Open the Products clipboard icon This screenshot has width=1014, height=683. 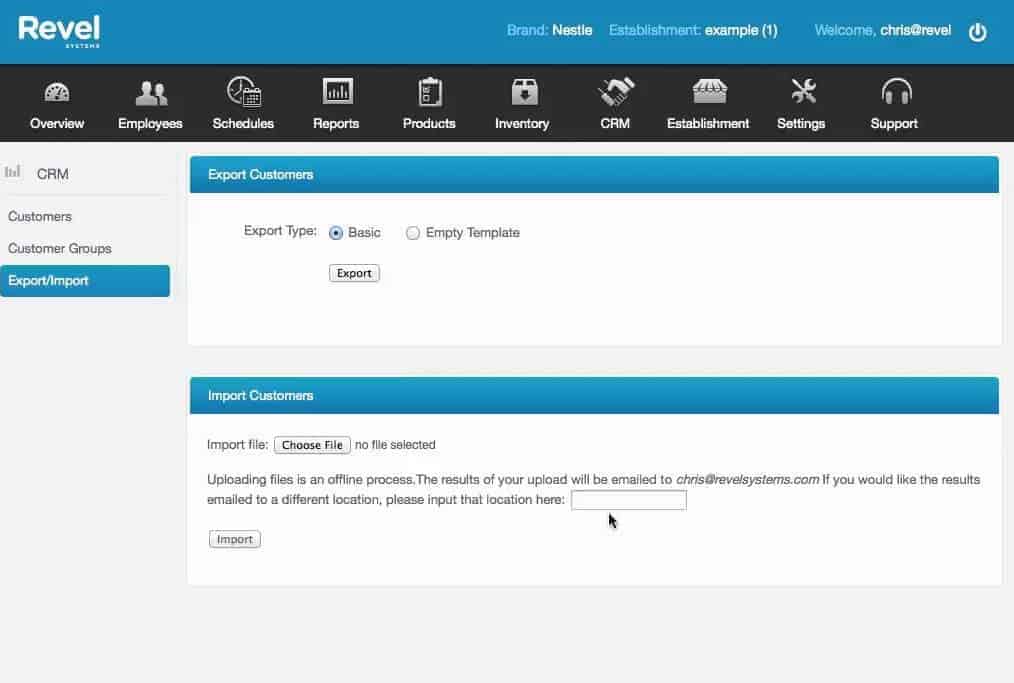pos(429,92)
